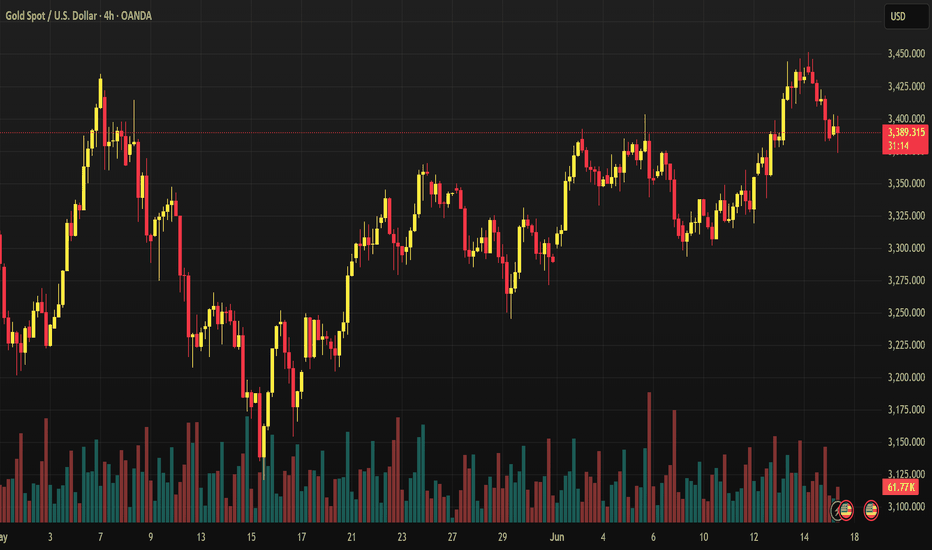This screenshot has height=550, width=932.
Task: Click the 3,350.000 price axis label
Action: click(x=906, y=184)
